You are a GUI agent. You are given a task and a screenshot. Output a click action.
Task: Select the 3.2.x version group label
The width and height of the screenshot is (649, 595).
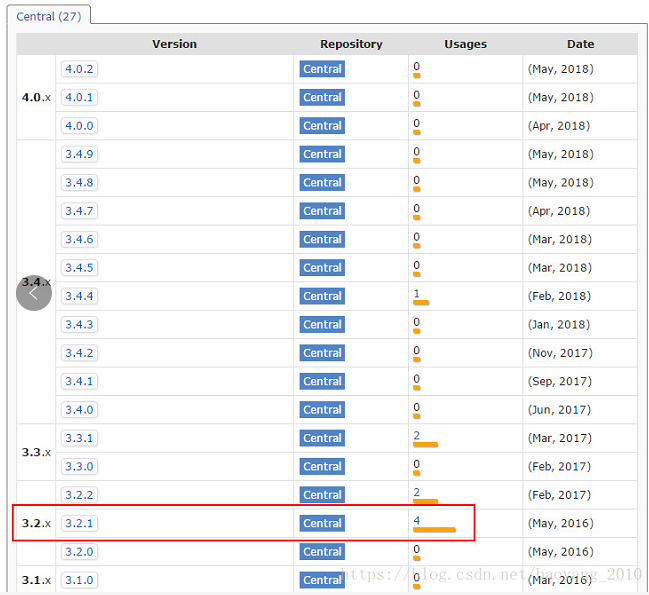[x=36, y=523]
